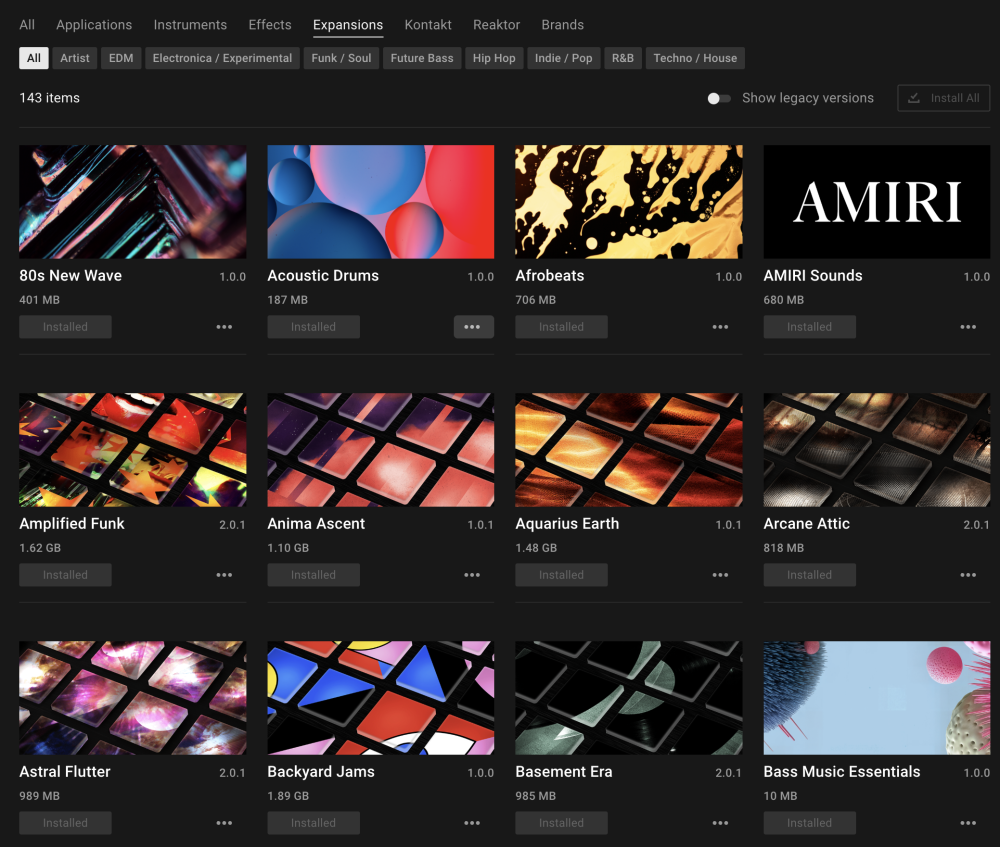Click the '1.62 GB' size under Amplified Funk

click(40, 548)
